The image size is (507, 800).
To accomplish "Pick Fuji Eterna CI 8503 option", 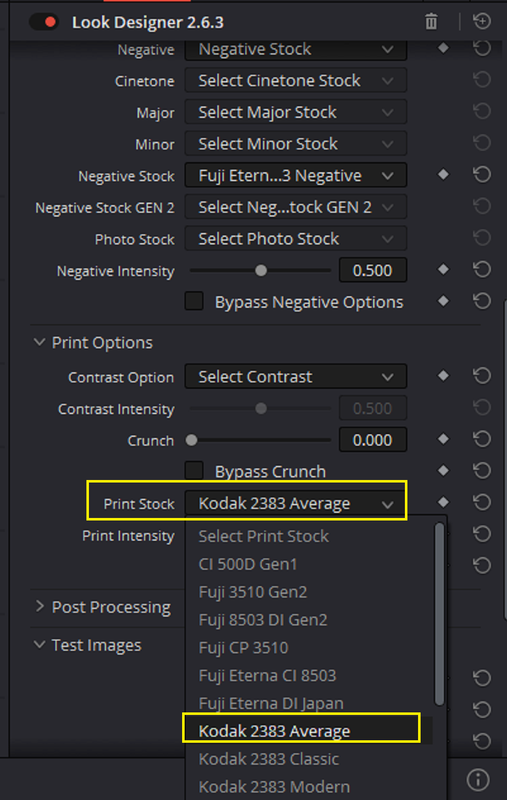I will point(267,676).
